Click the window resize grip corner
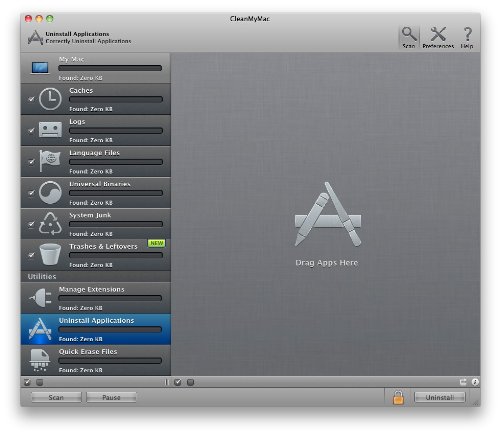 tap(476, 403)
